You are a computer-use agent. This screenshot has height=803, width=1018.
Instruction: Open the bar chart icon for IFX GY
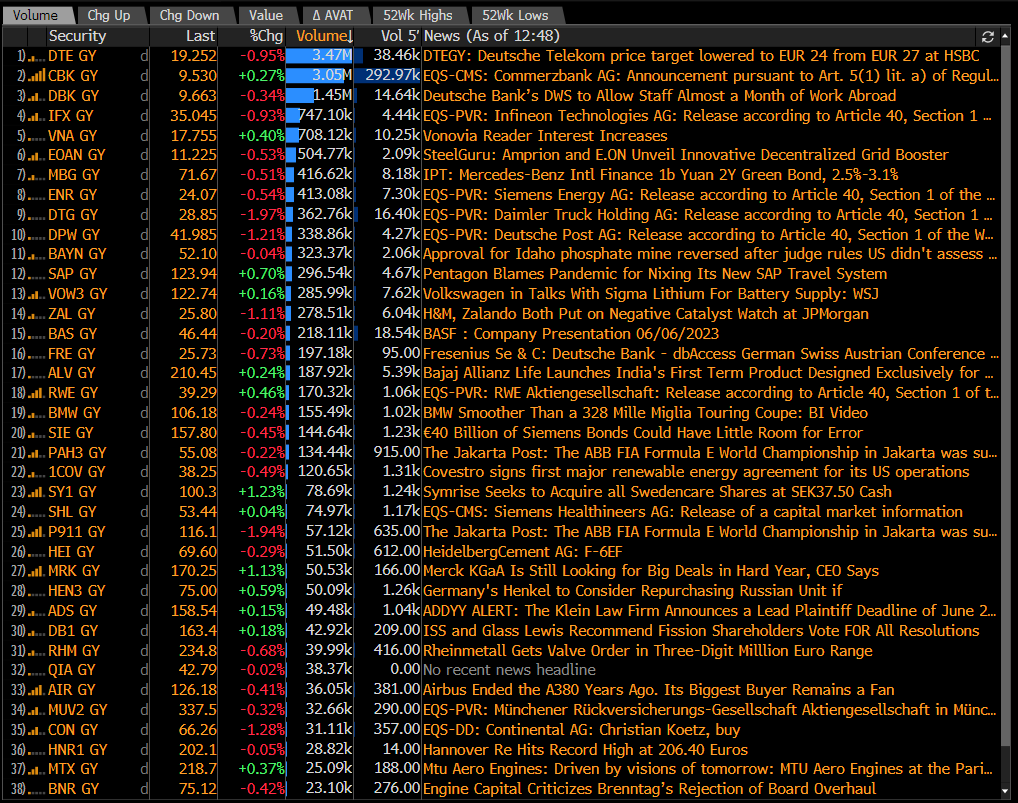coord(36,116)
